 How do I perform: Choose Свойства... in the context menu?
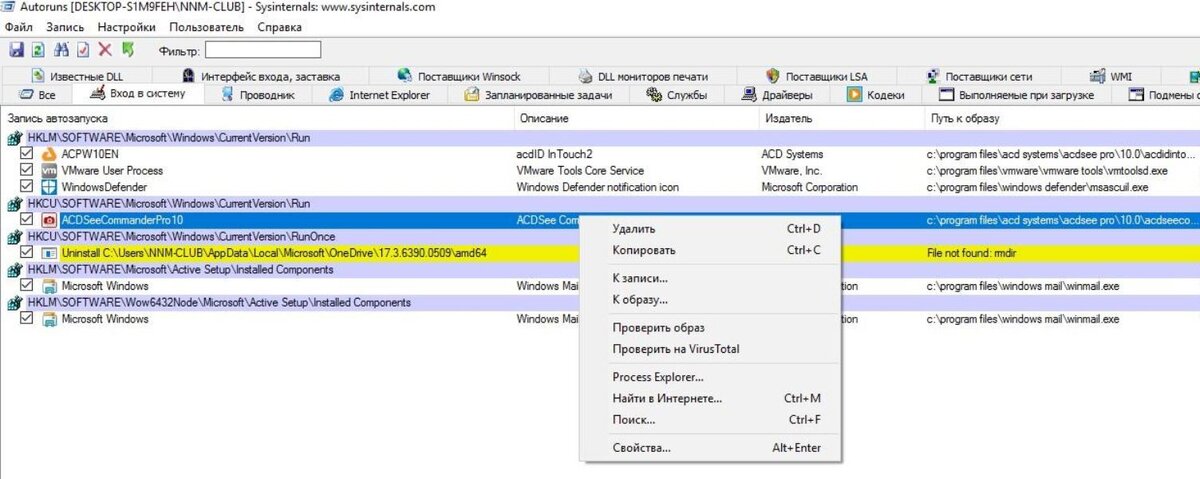[x=711, y=448]
